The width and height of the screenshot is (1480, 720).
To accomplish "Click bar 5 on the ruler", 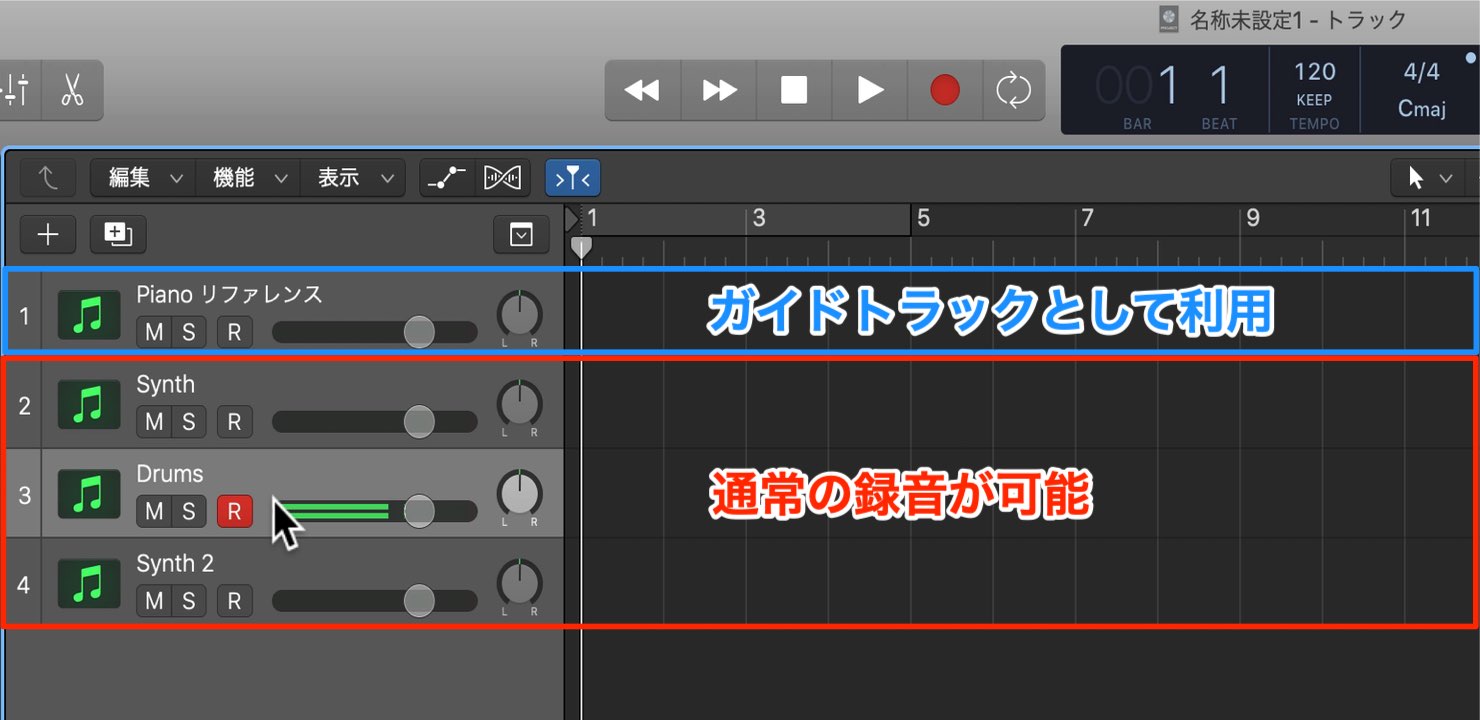I will tap(923, 218).
